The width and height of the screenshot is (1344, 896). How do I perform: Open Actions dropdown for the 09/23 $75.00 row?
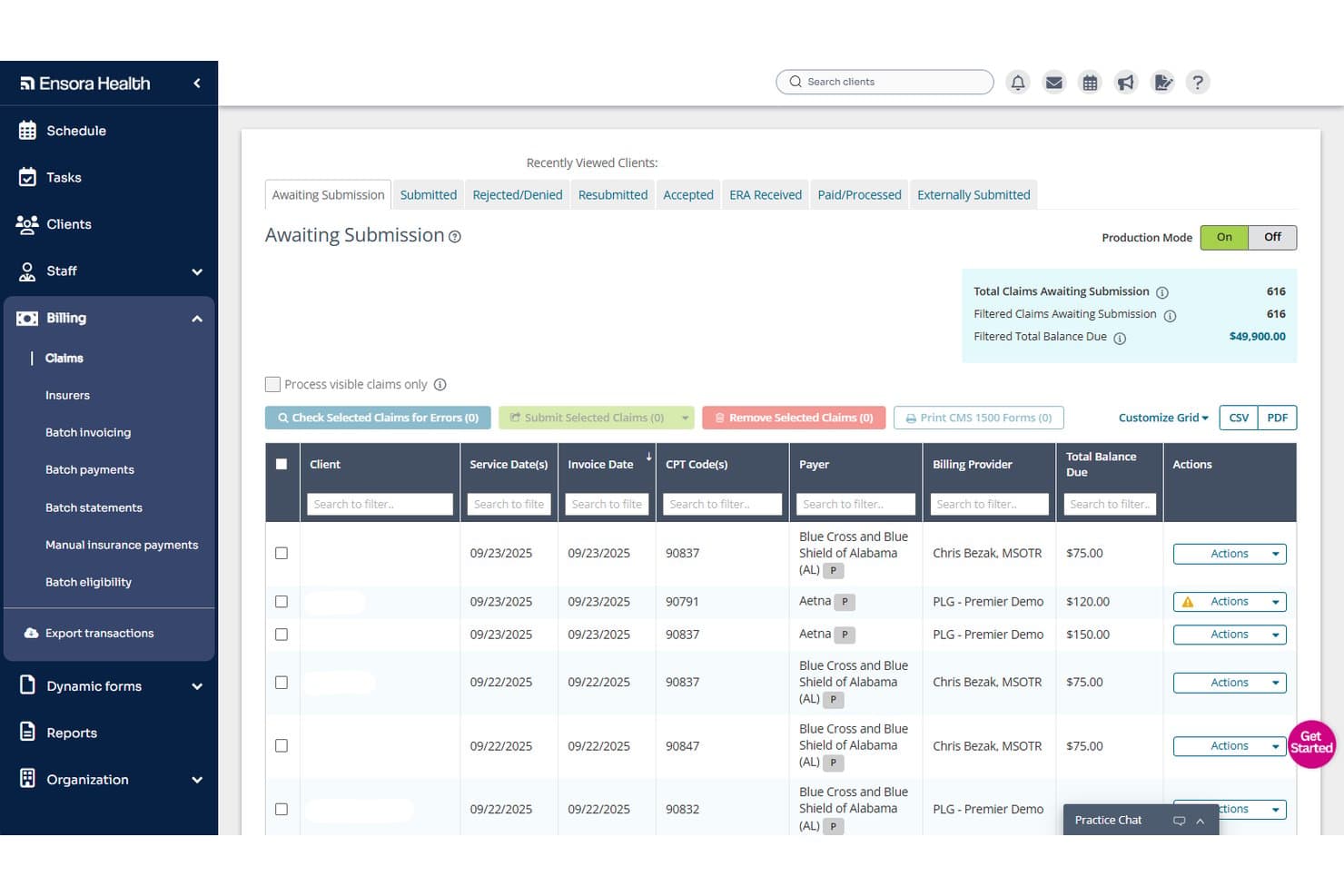pyautogui.click(x=1230, y=554)
